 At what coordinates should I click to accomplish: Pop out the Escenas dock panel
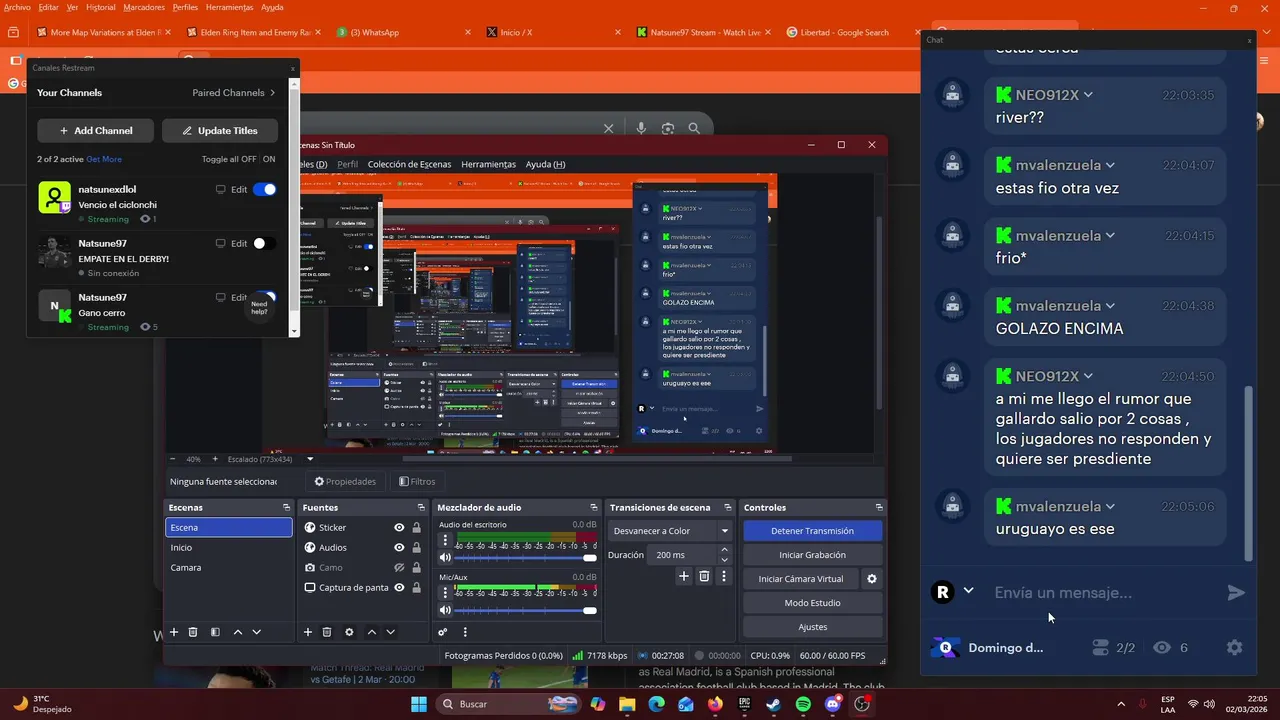click(x=286, y=508)
